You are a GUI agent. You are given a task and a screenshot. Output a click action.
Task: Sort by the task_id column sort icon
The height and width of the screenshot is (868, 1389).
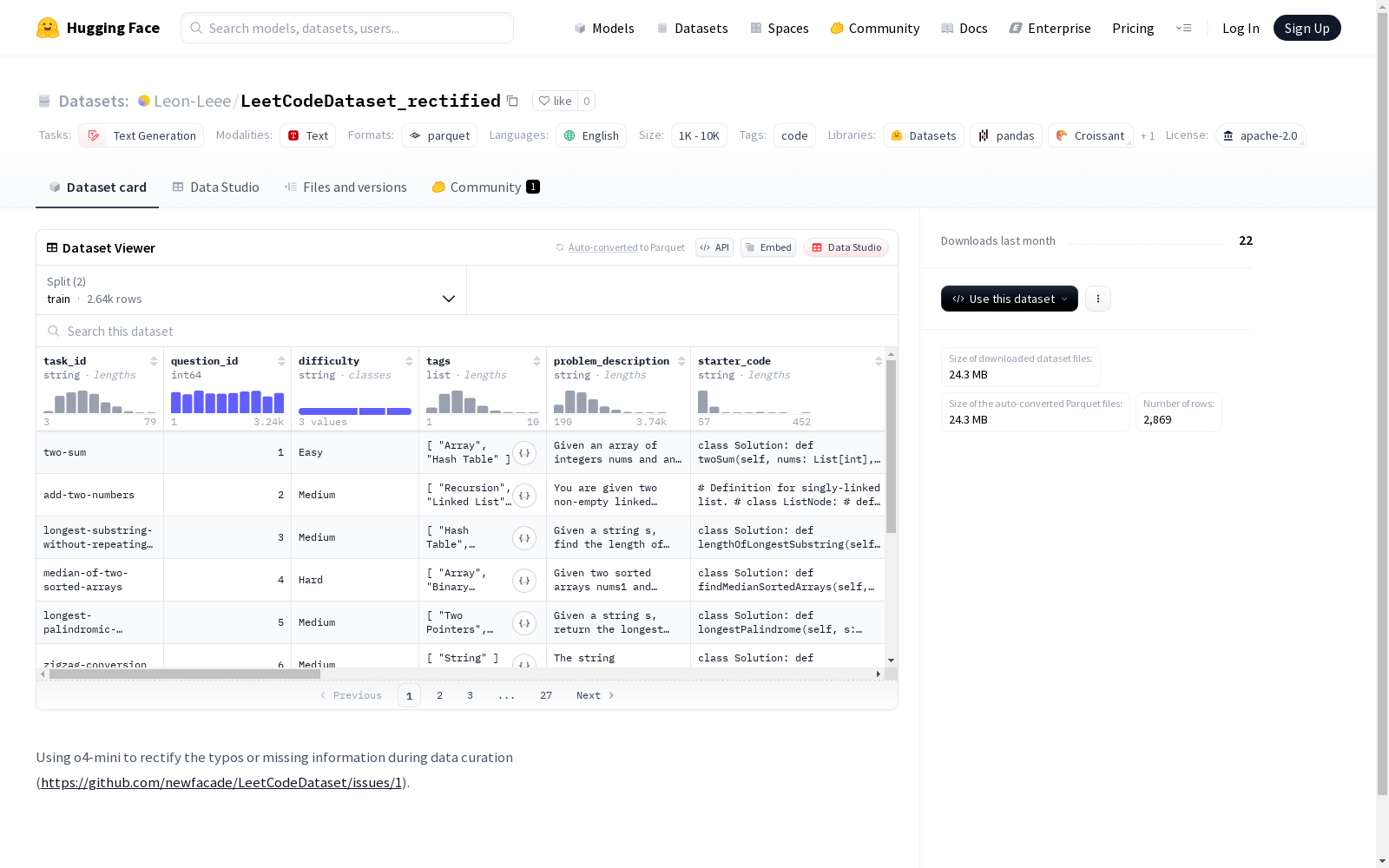click(x=154, y=361)
